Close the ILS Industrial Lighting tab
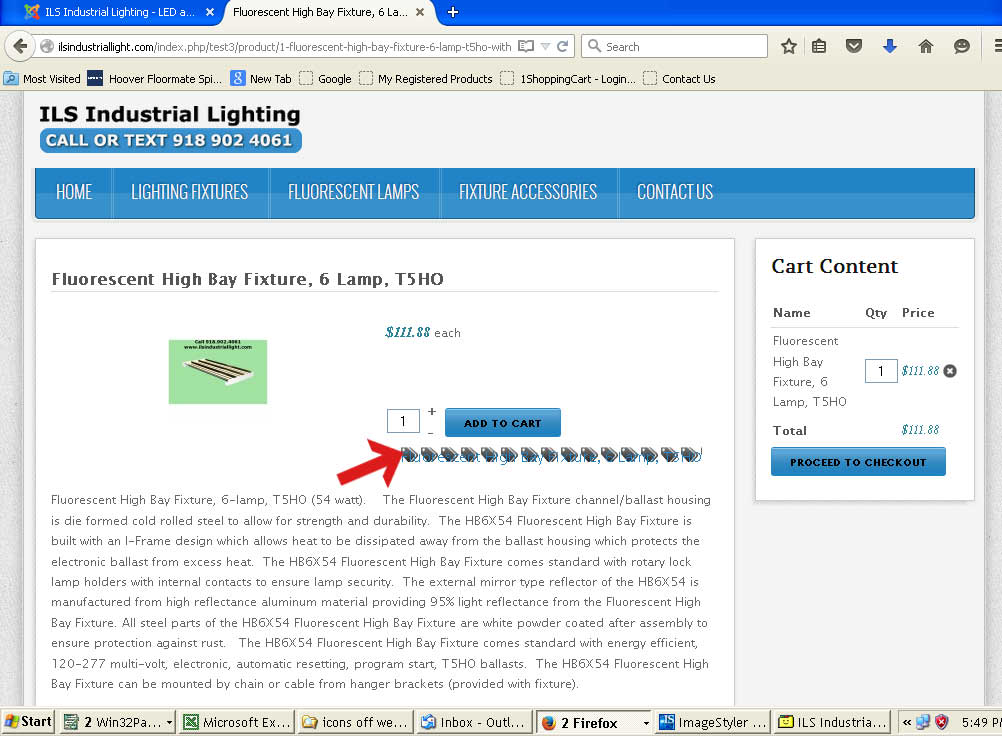The height and width of the screenshot is (736, 1002). [x=210, y=12]
